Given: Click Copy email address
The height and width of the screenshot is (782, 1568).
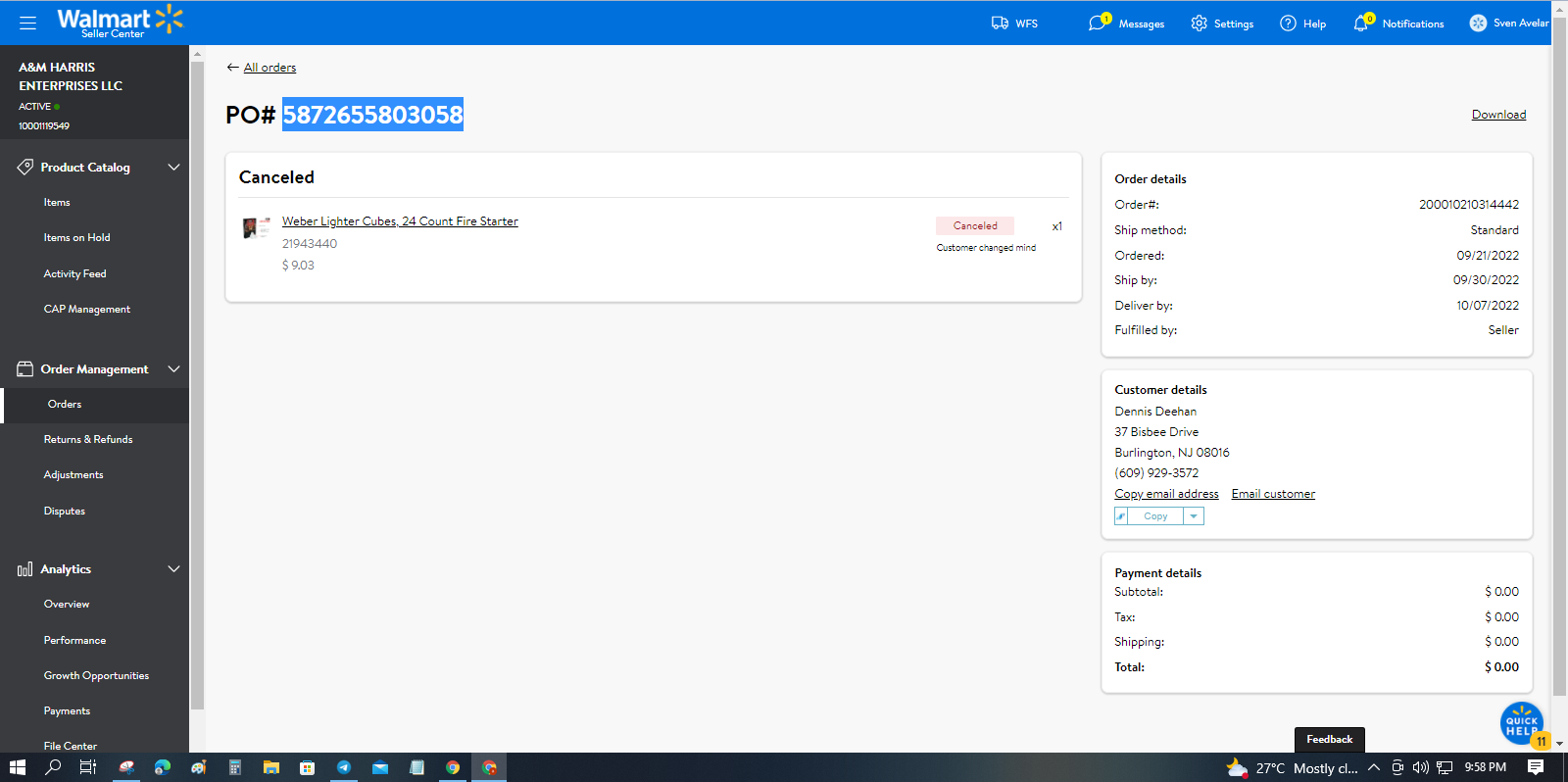Looking at the screenshot, I should coord(1166,494).
